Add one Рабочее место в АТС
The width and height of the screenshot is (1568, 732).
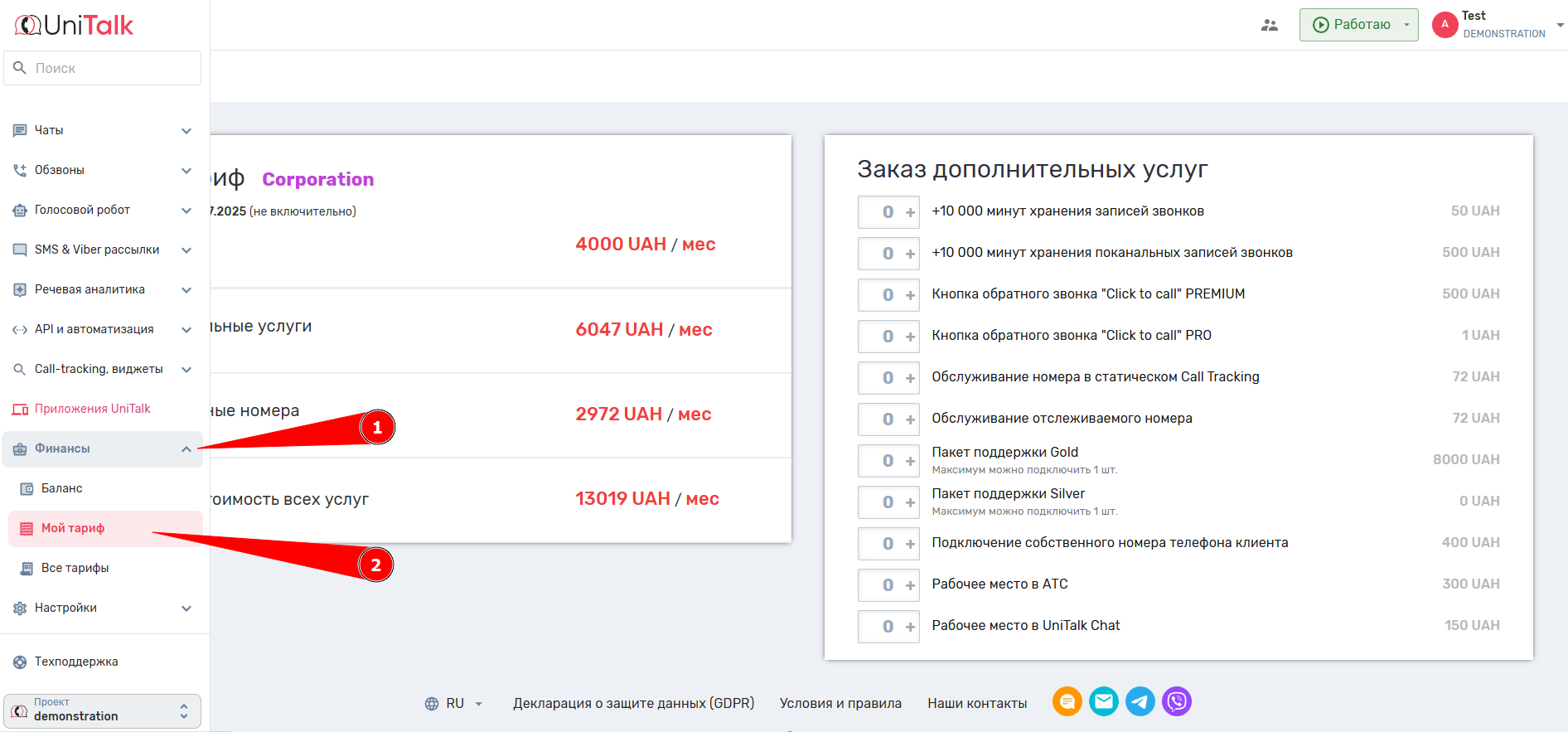(910, 585)
